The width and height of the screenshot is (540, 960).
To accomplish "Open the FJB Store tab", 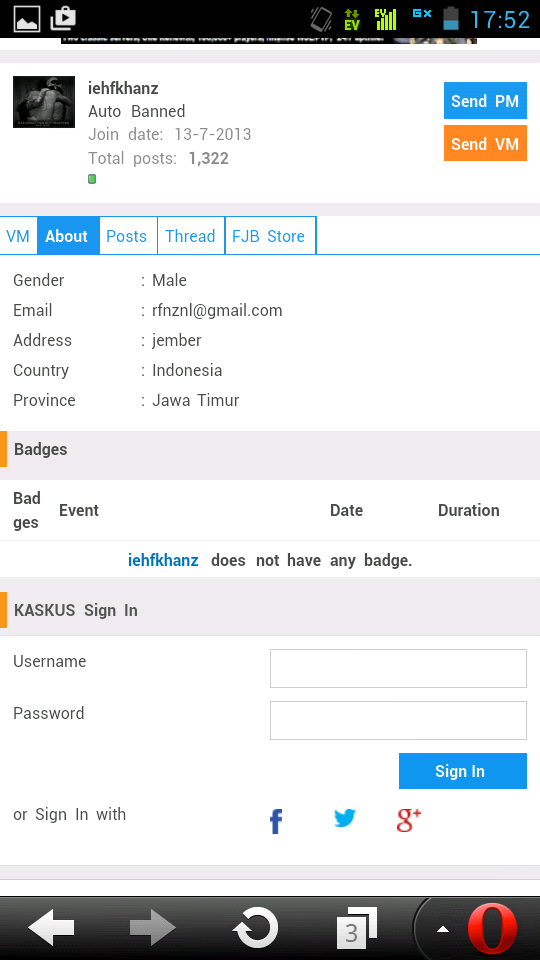I will coord(268,236).
